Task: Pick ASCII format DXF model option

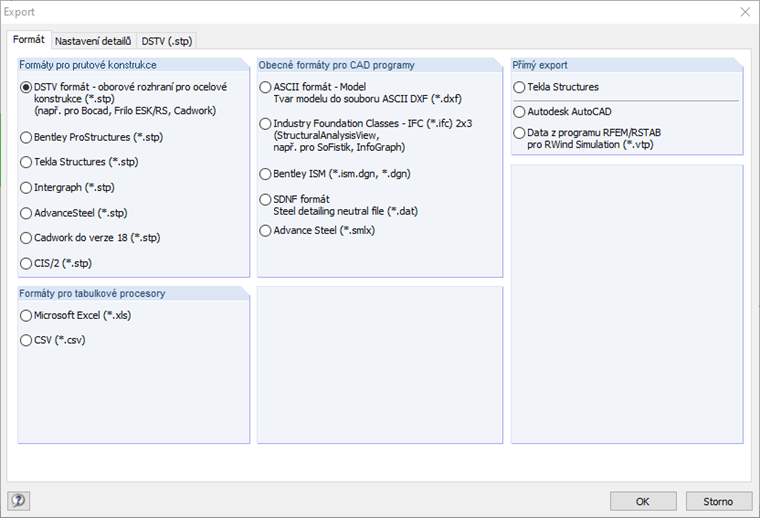Action: click(x=265, y=87)
